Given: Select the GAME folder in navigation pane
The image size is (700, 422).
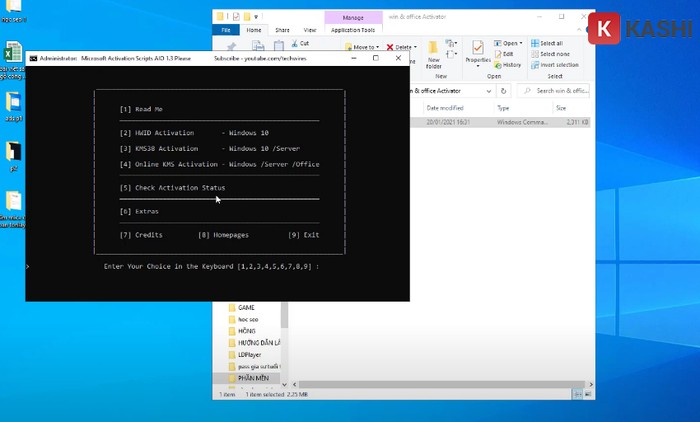Looking at the screenshot, I should coord(245,307).
